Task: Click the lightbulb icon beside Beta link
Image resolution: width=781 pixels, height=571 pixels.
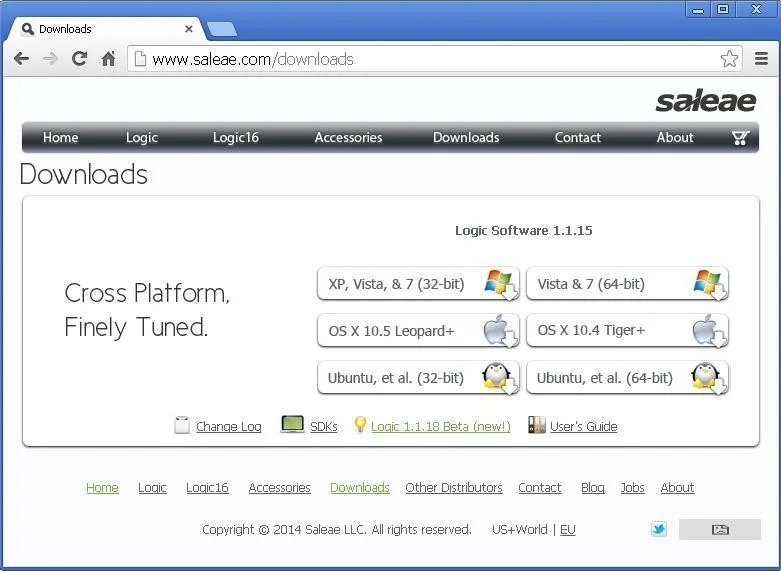Action: 360,425
